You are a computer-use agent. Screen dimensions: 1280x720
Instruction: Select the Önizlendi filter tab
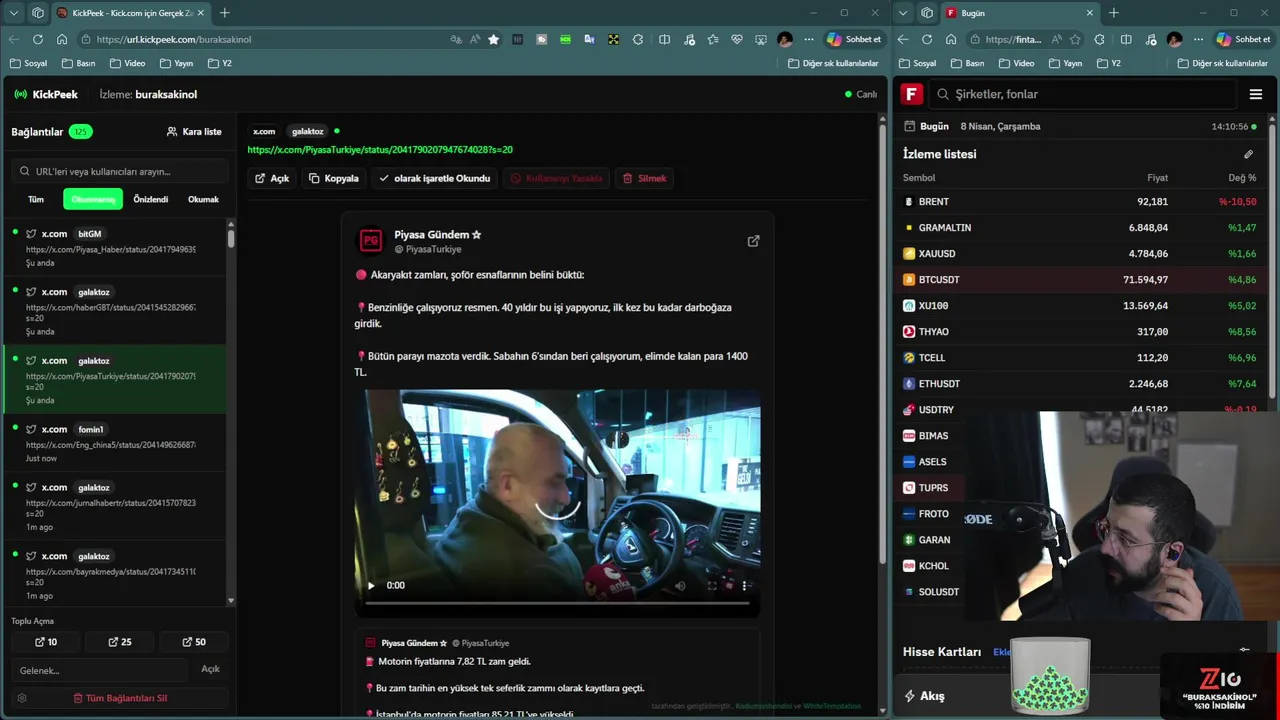click(x=151, y=199)
